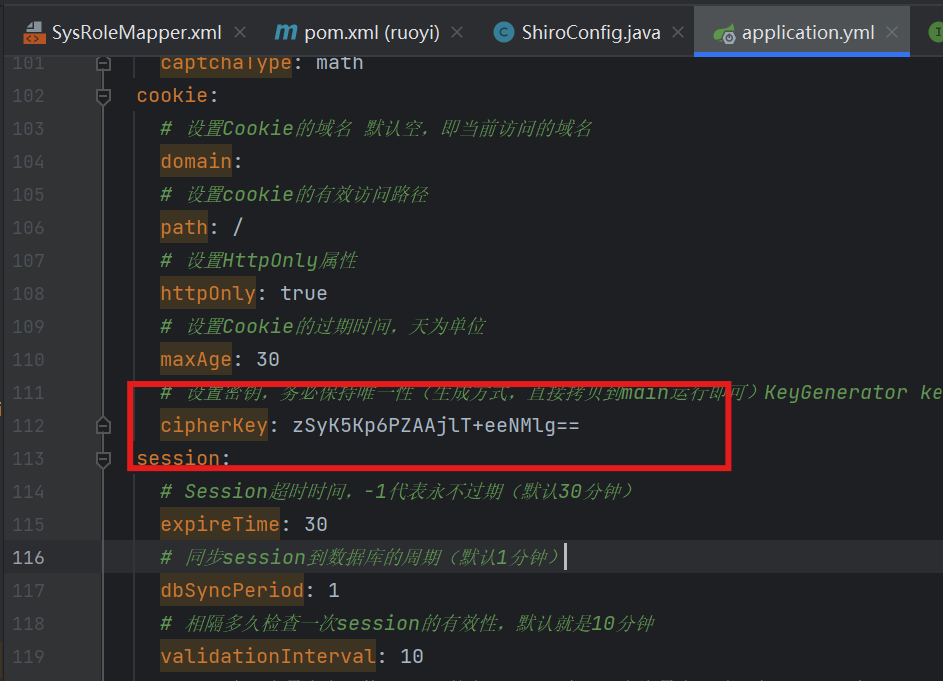The image size is (943, 681).
Task: Click the value true after httpOnly
Action: click(x=304, y=294)
